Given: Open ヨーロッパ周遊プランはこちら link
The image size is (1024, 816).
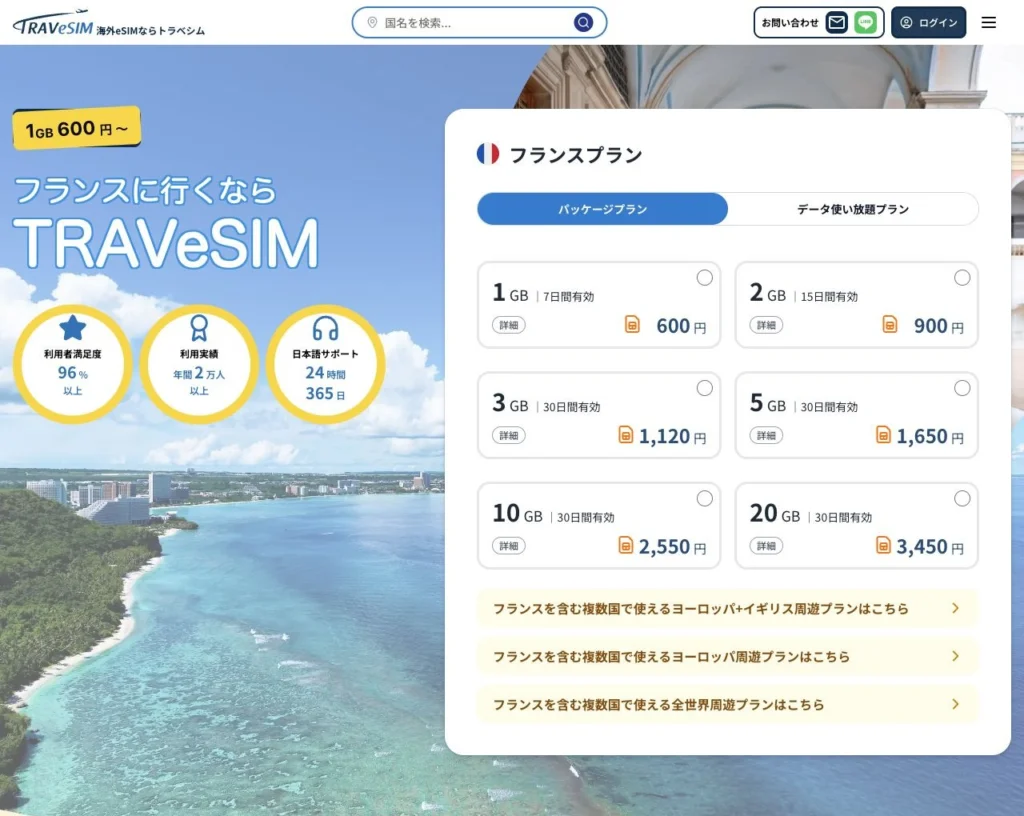Looking at the screenshot, I should [728, 656].
